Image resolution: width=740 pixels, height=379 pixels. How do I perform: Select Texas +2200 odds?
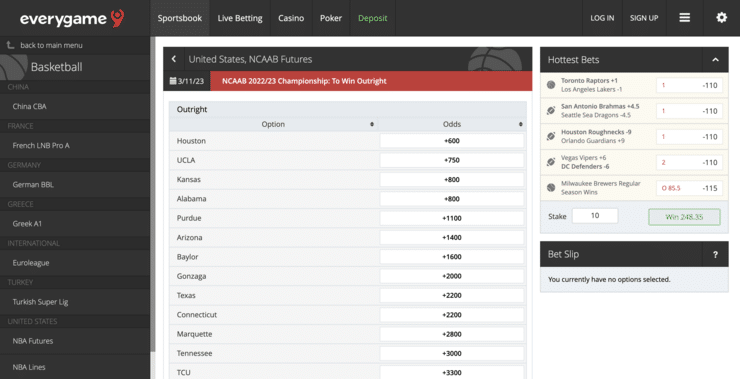[x=452, y=295]
